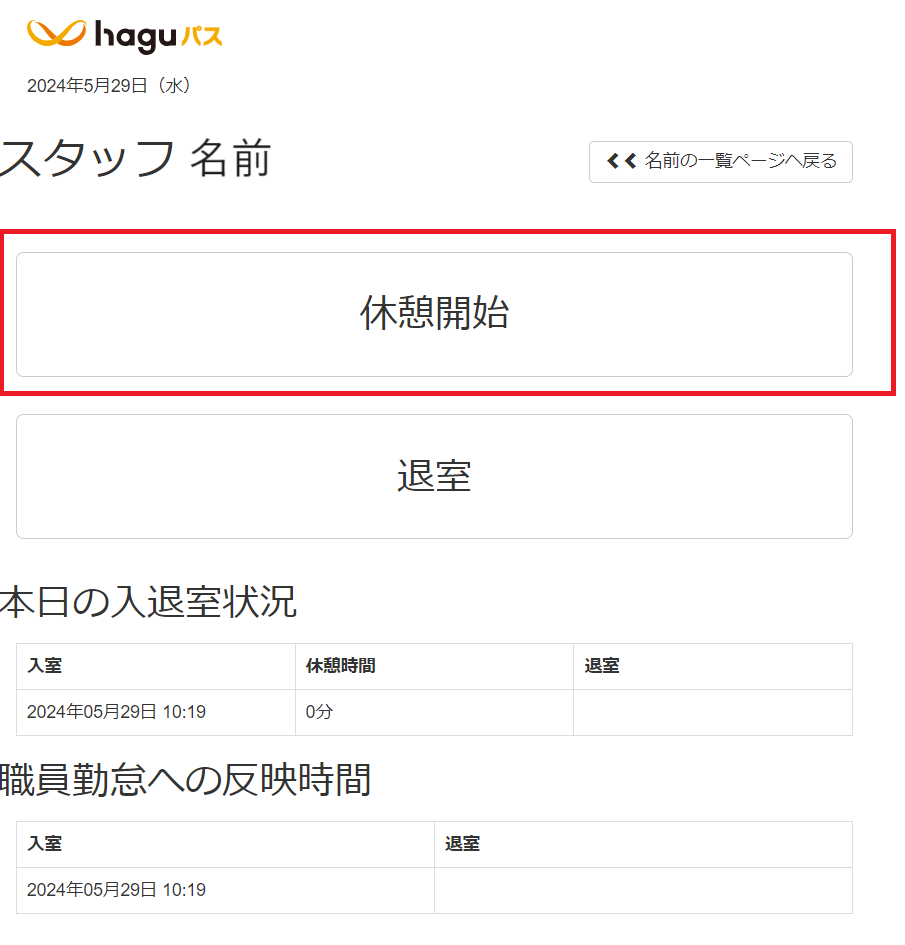Click the hagu パス logo text

click(x=158, y=37)
